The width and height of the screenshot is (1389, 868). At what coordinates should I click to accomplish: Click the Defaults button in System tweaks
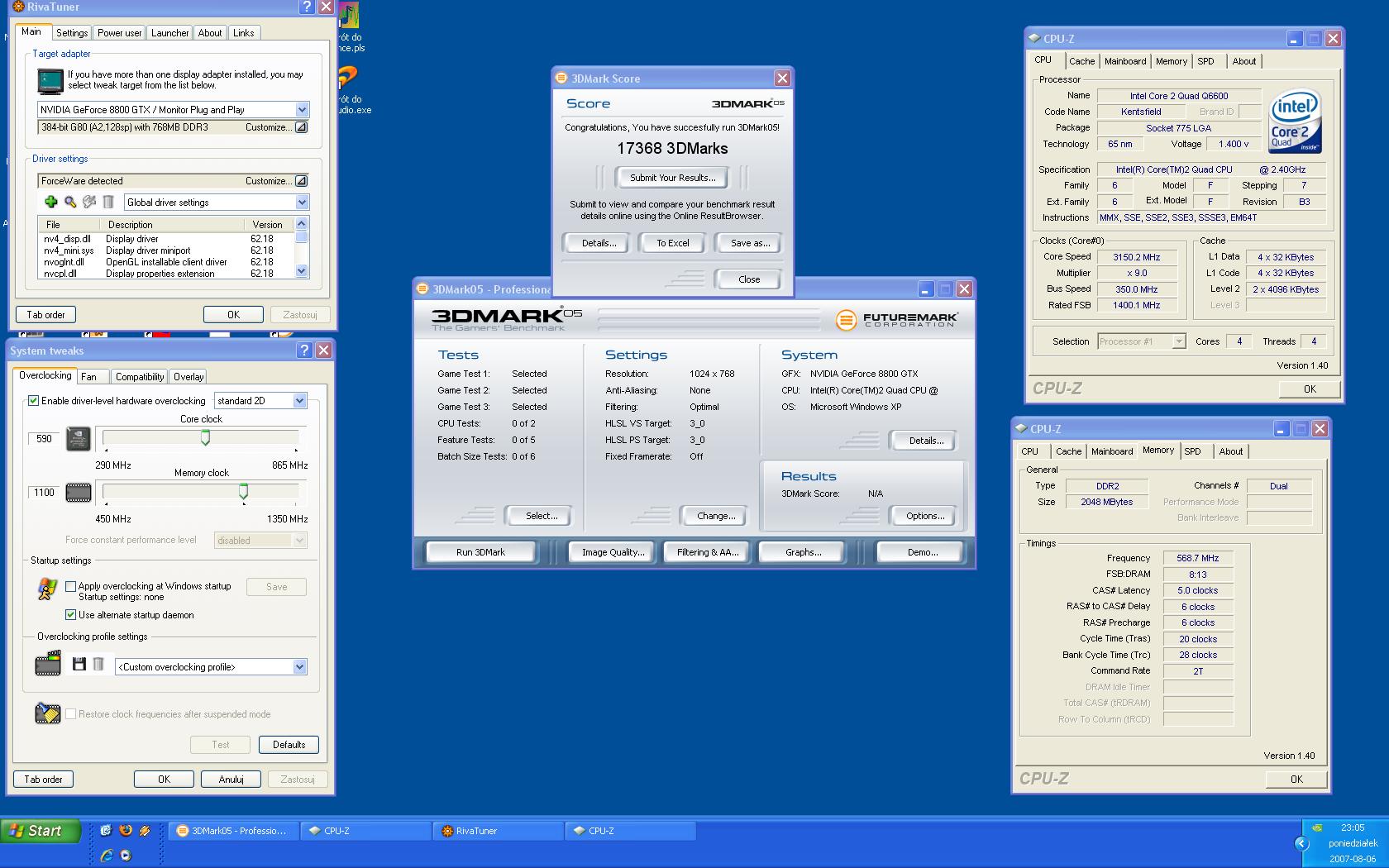tap(289, 745)
